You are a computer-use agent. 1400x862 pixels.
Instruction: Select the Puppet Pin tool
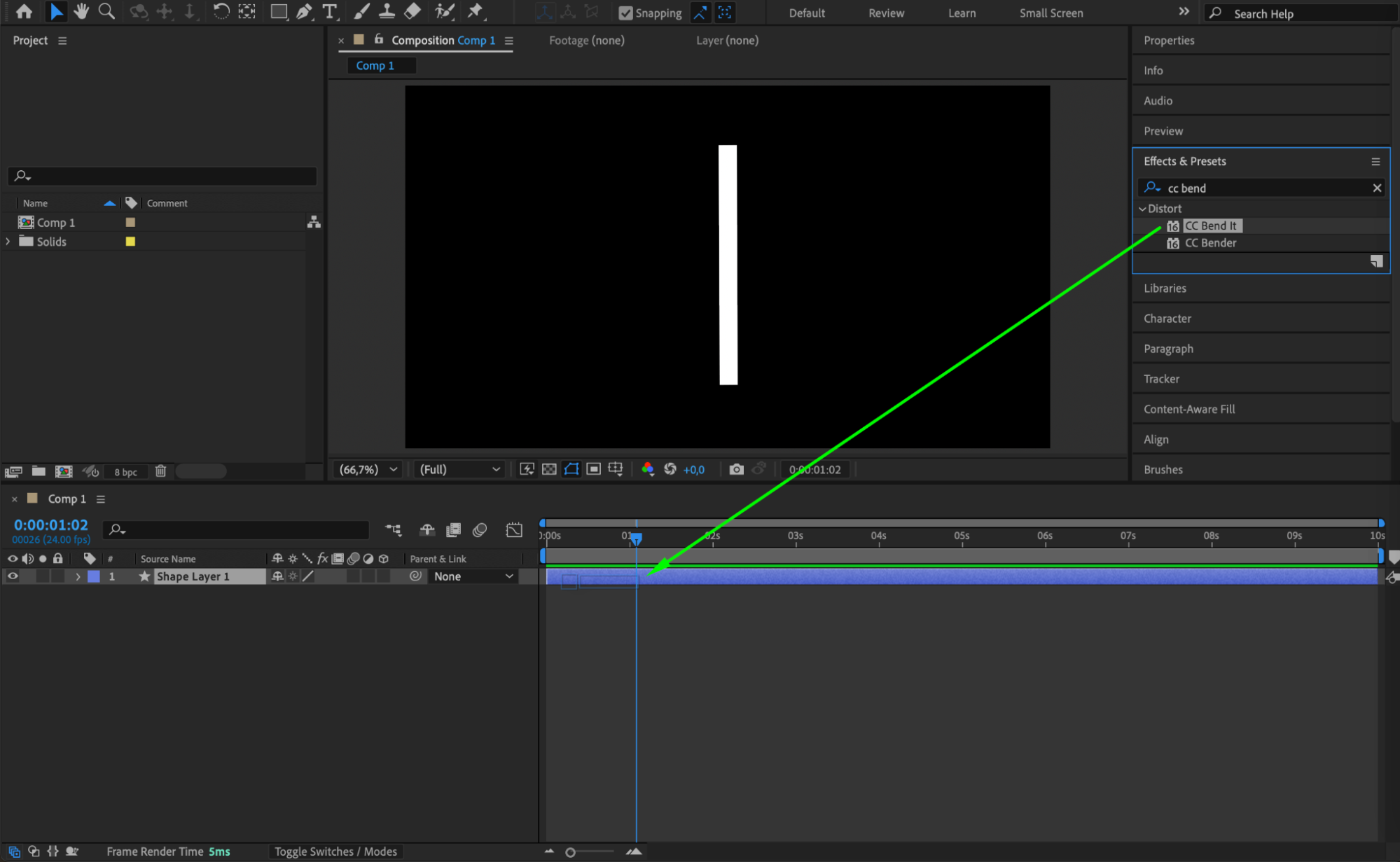pyautogui.click(x=476, y=11)
